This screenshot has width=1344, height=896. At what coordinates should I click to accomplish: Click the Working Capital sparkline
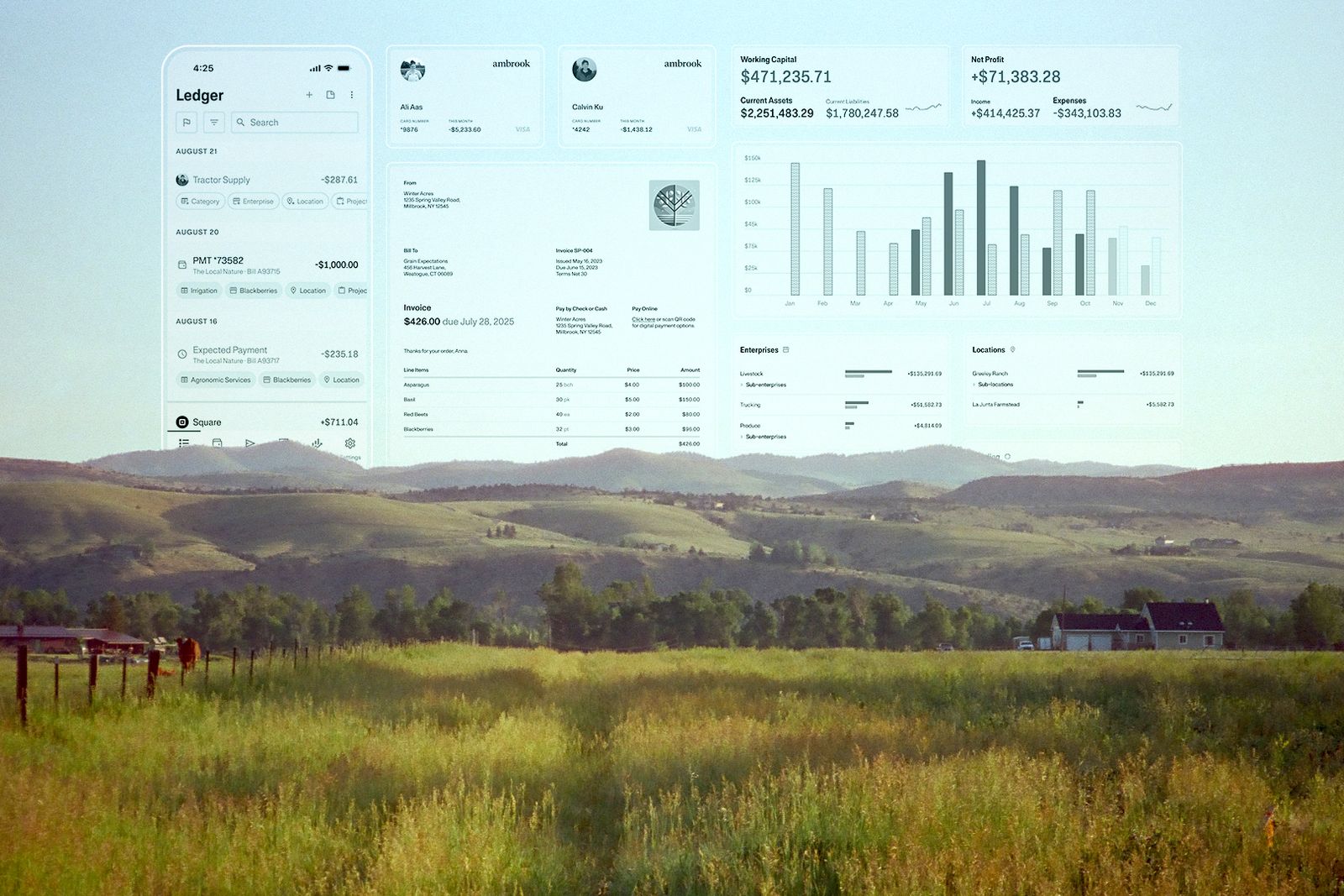[923, 107]
